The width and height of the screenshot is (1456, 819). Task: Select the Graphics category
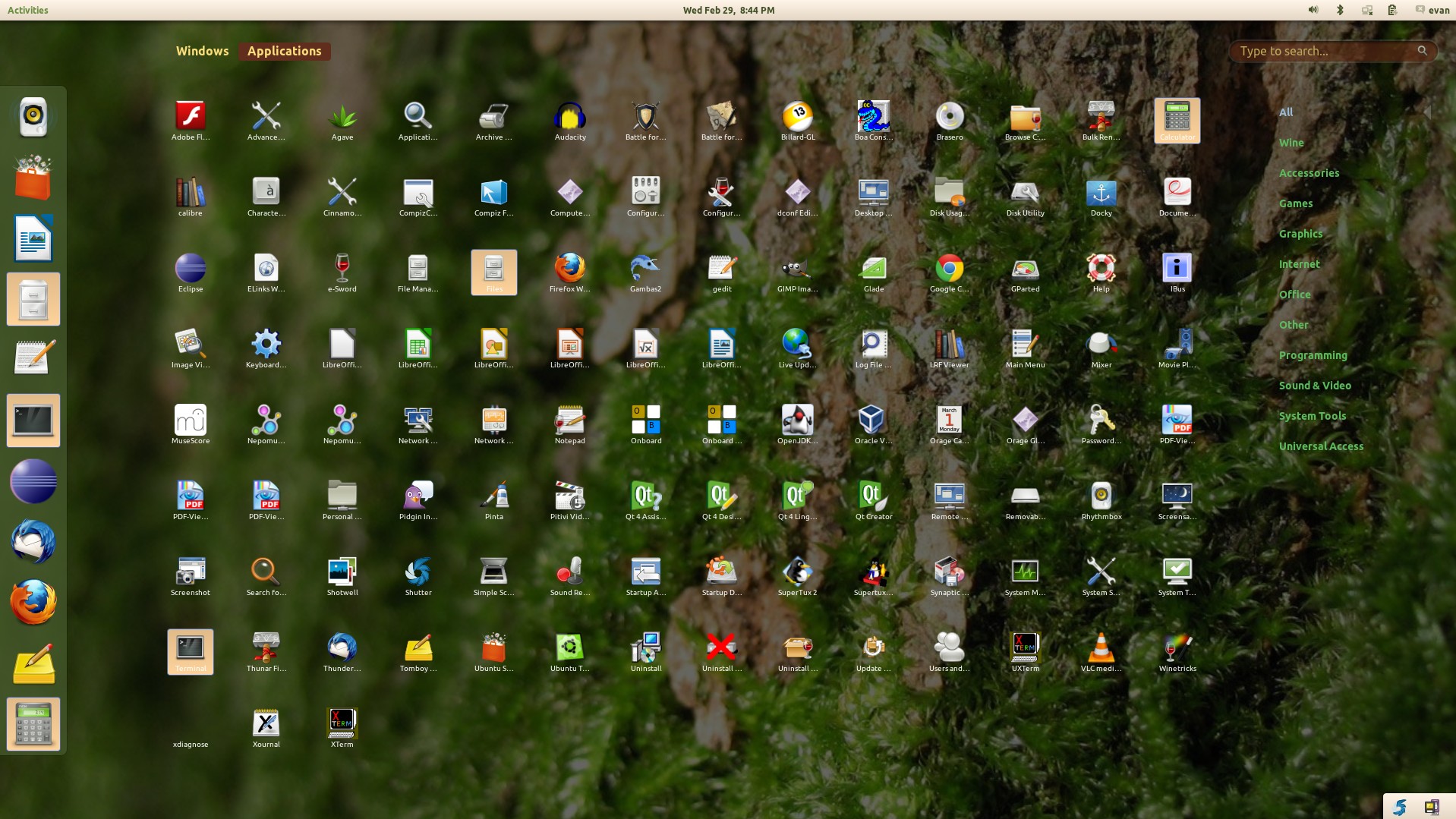click(1300, 234)
